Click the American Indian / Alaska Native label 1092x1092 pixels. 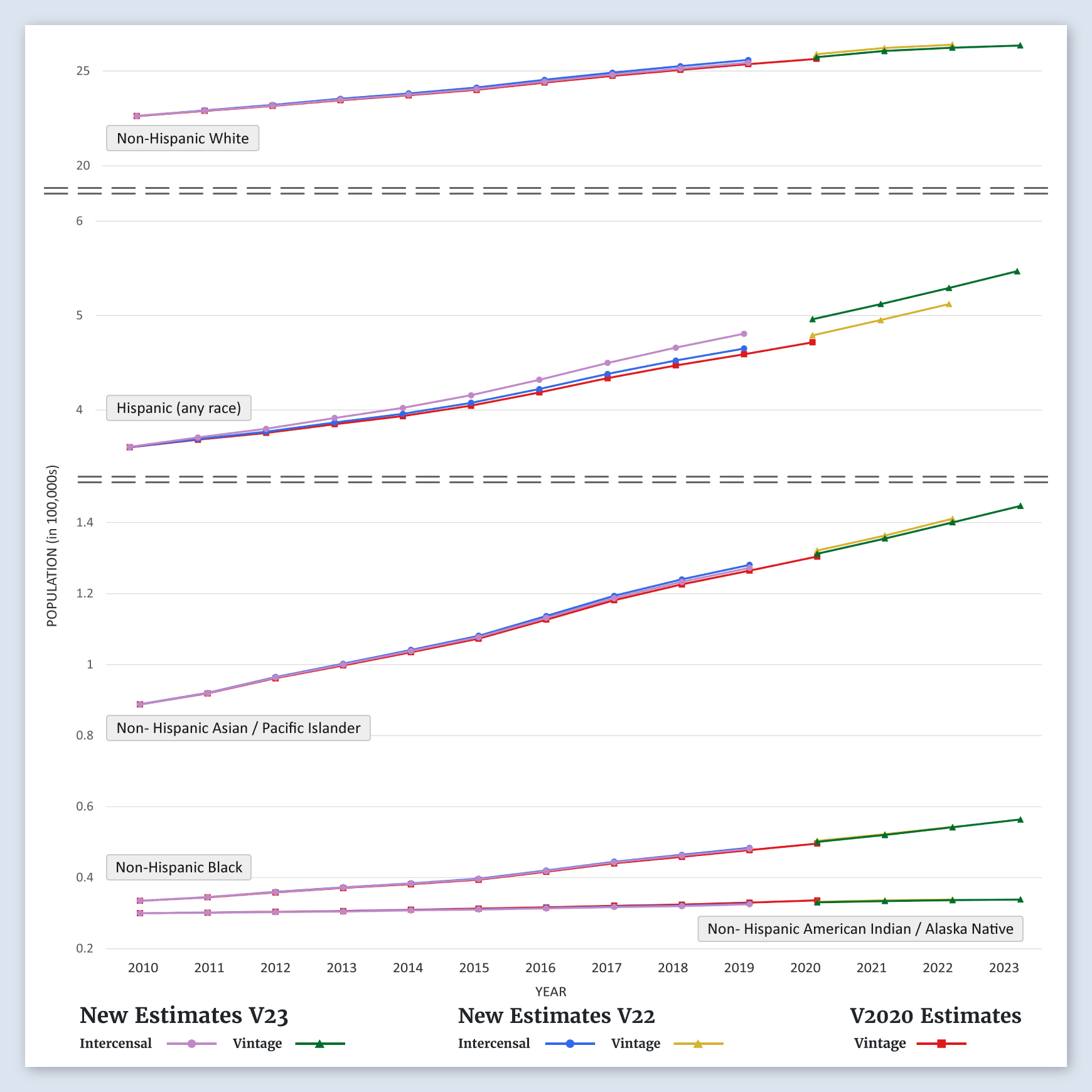(x=860, y=929)
